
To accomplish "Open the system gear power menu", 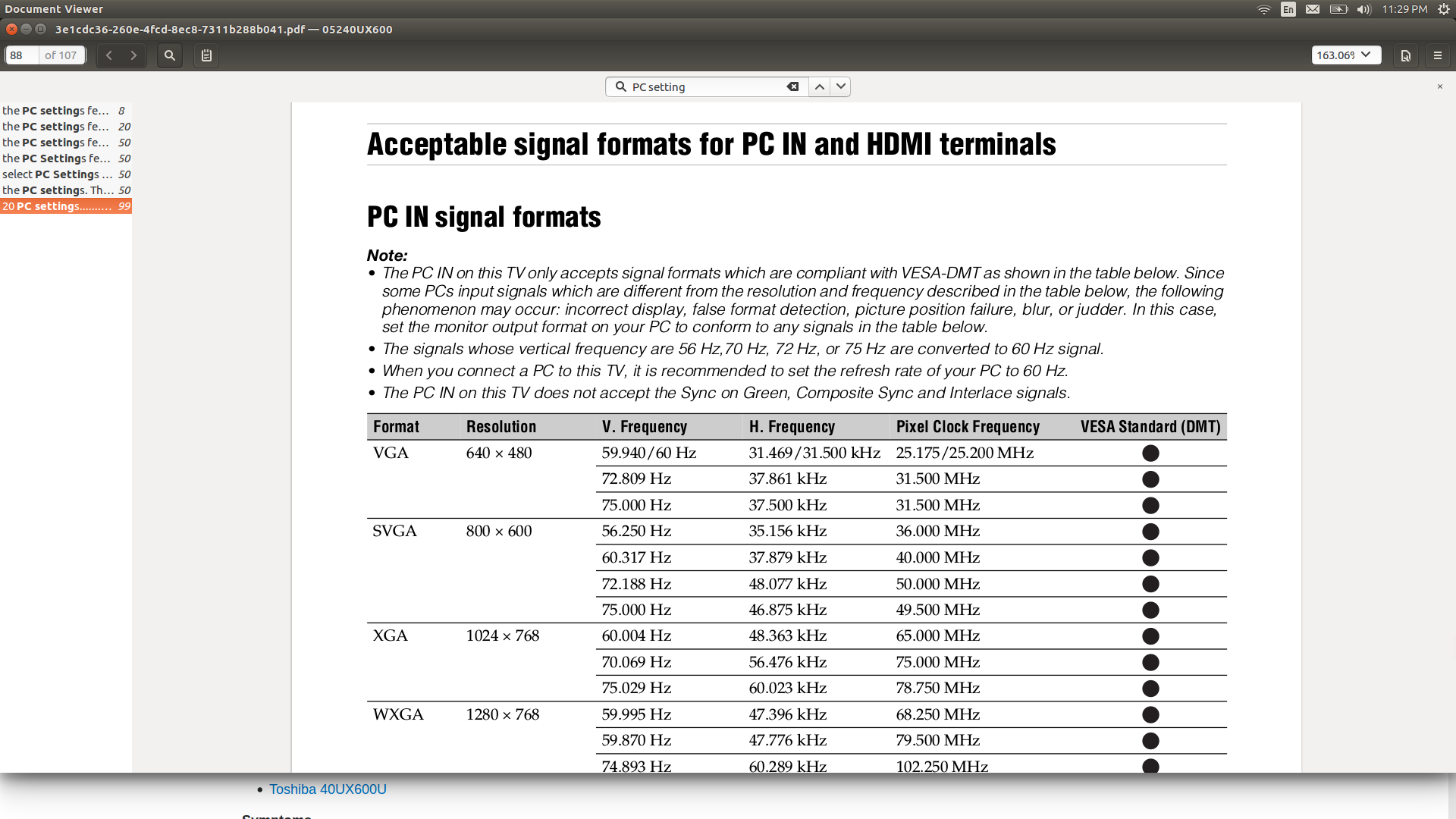I will 1443,9.
